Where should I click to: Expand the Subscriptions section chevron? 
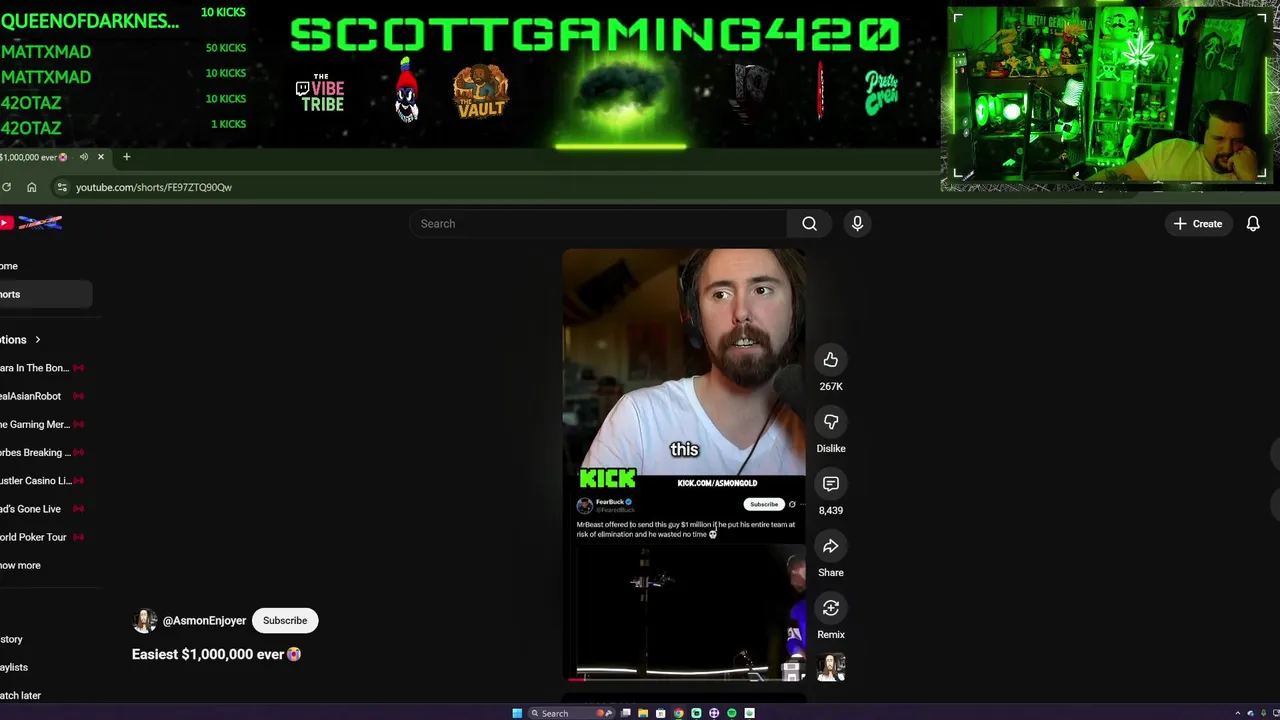coord(38,340)
